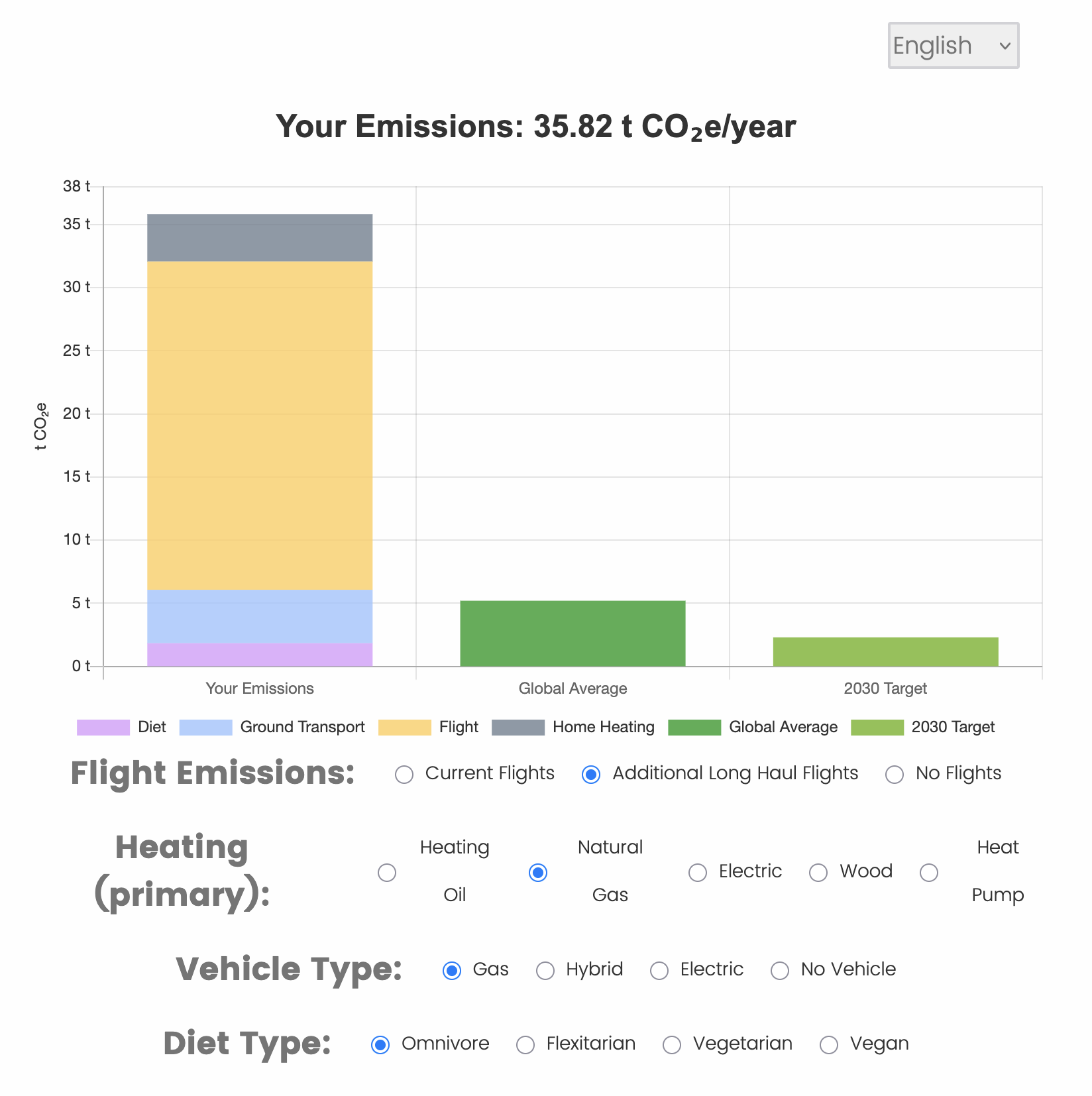Select Heating Oil as primary heating
This screenshot has height=1096, width=1092.
tap(387, 872)
